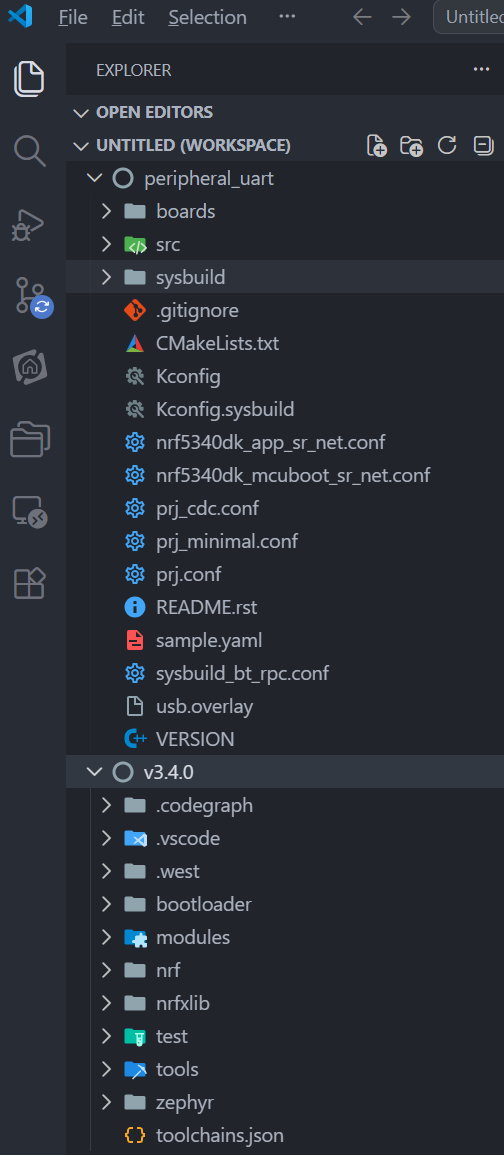Open toolchains.json file
Image resolution: width=504 pixels, height=1155 pixels.
click(x=220, y=1135)
